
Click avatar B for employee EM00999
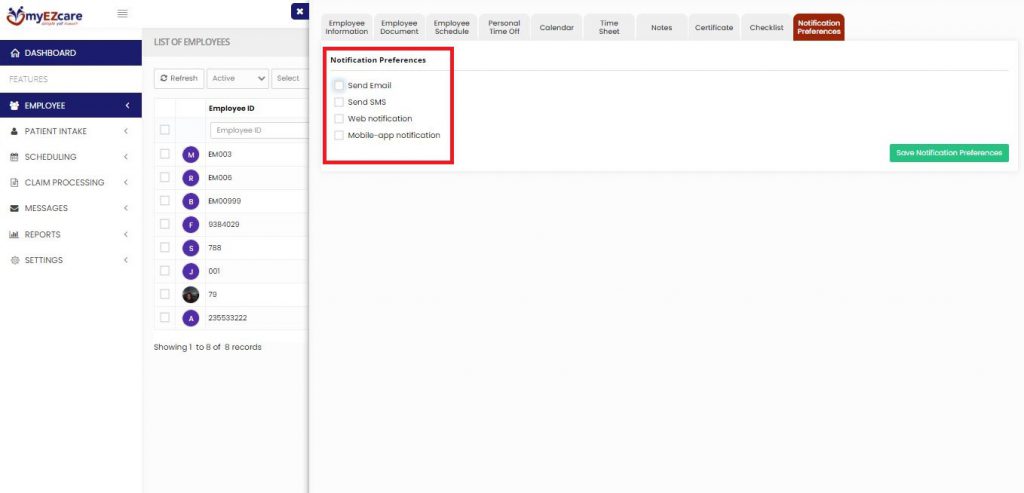click(191, 201)
